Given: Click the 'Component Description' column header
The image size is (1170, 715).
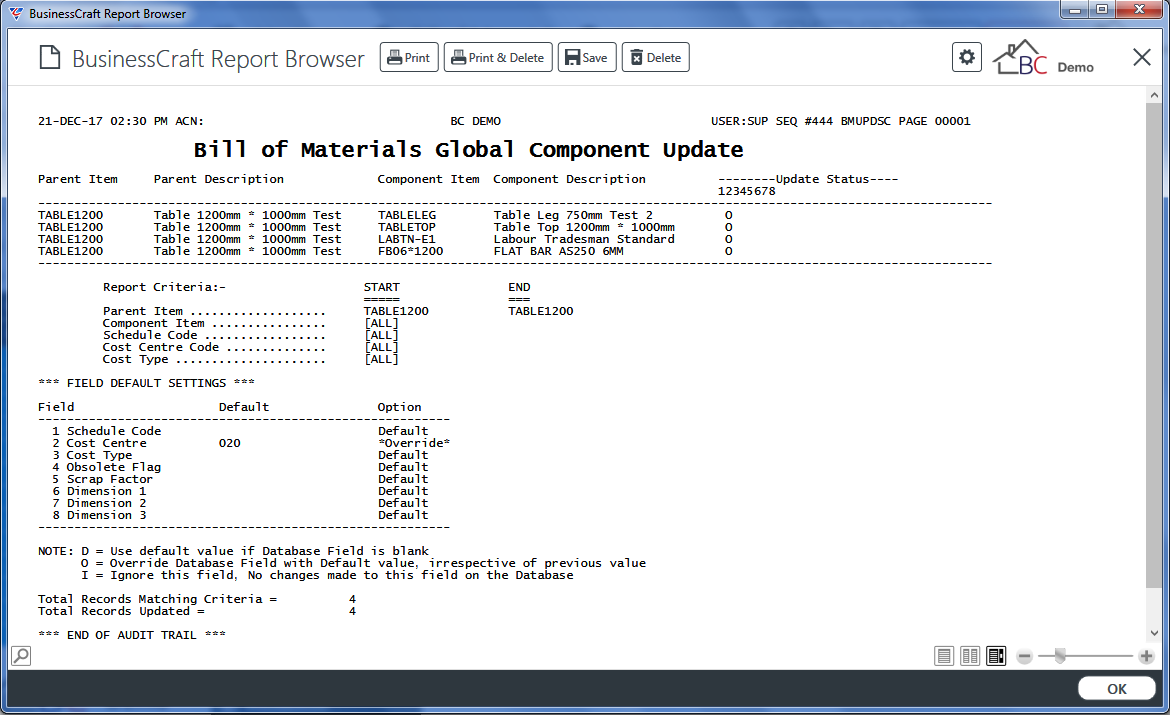Looking at the screenshot, I should point(569,179).
